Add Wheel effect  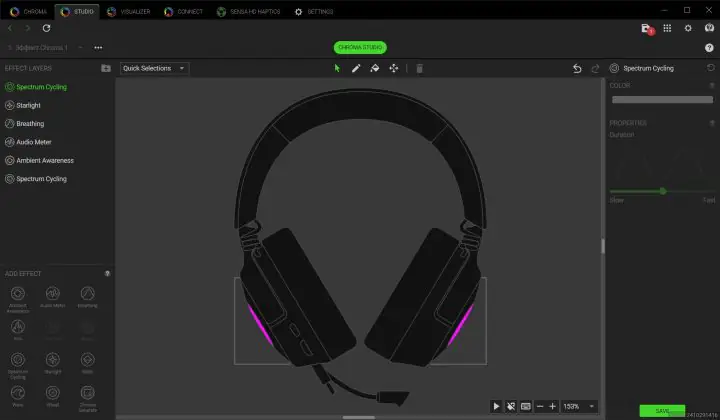tap(53, 396)
